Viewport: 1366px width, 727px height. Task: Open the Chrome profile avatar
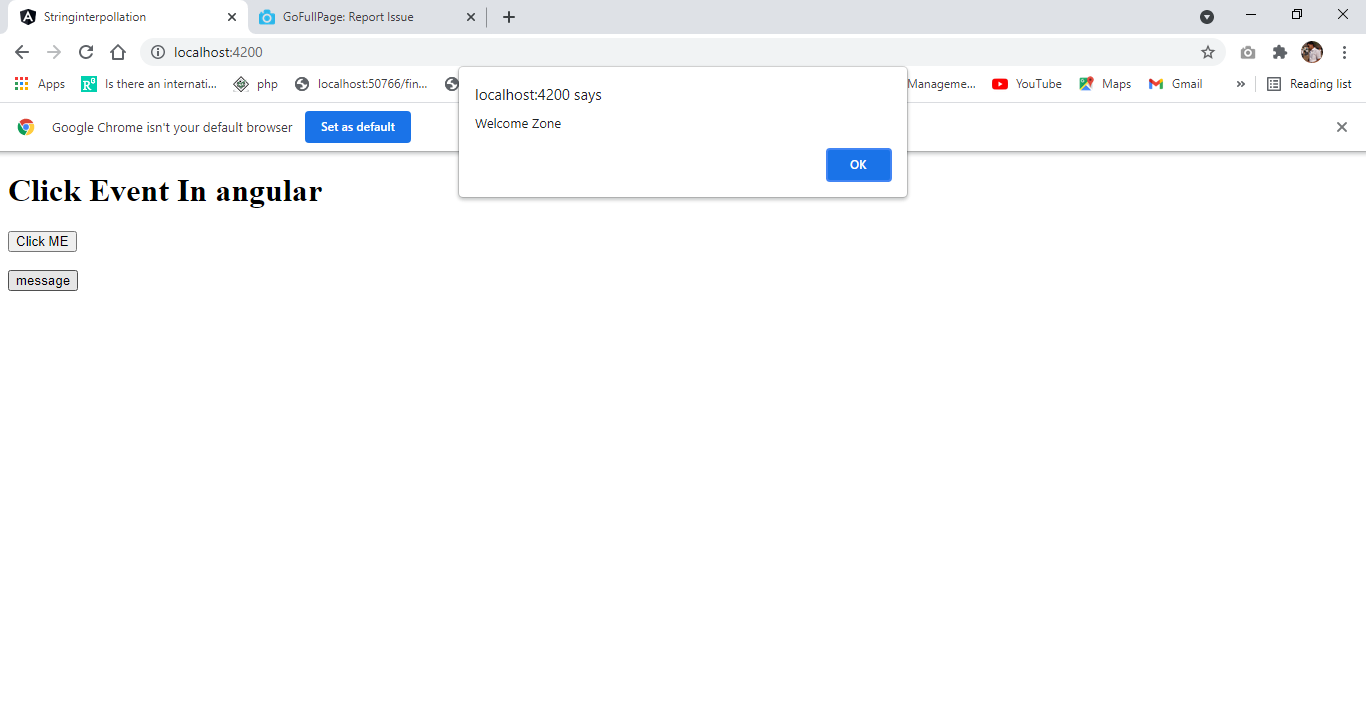point(1312,52)
